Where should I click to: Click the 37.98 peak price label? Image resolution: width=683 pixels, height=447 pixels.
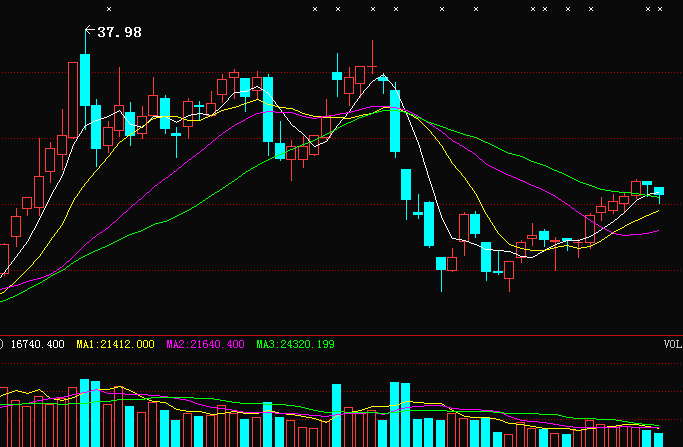[x=119, y=32]
